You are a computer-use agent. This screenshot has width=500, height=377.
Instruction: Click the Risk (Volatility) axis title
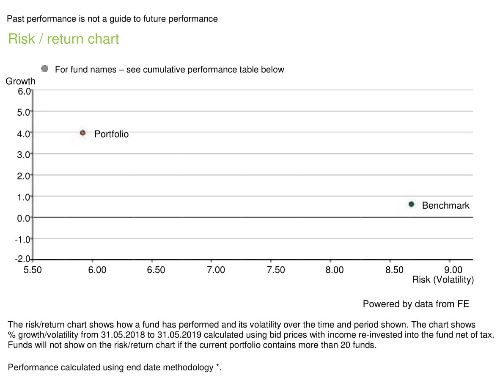click(443, 279)
